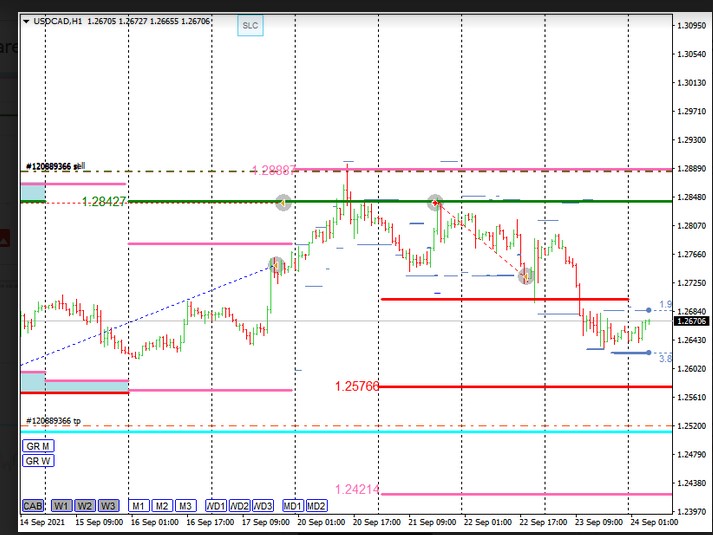This screenshot has width=713, height=535.
Task: Click the current price 1.26706 tag
Action: pos(691,321)
